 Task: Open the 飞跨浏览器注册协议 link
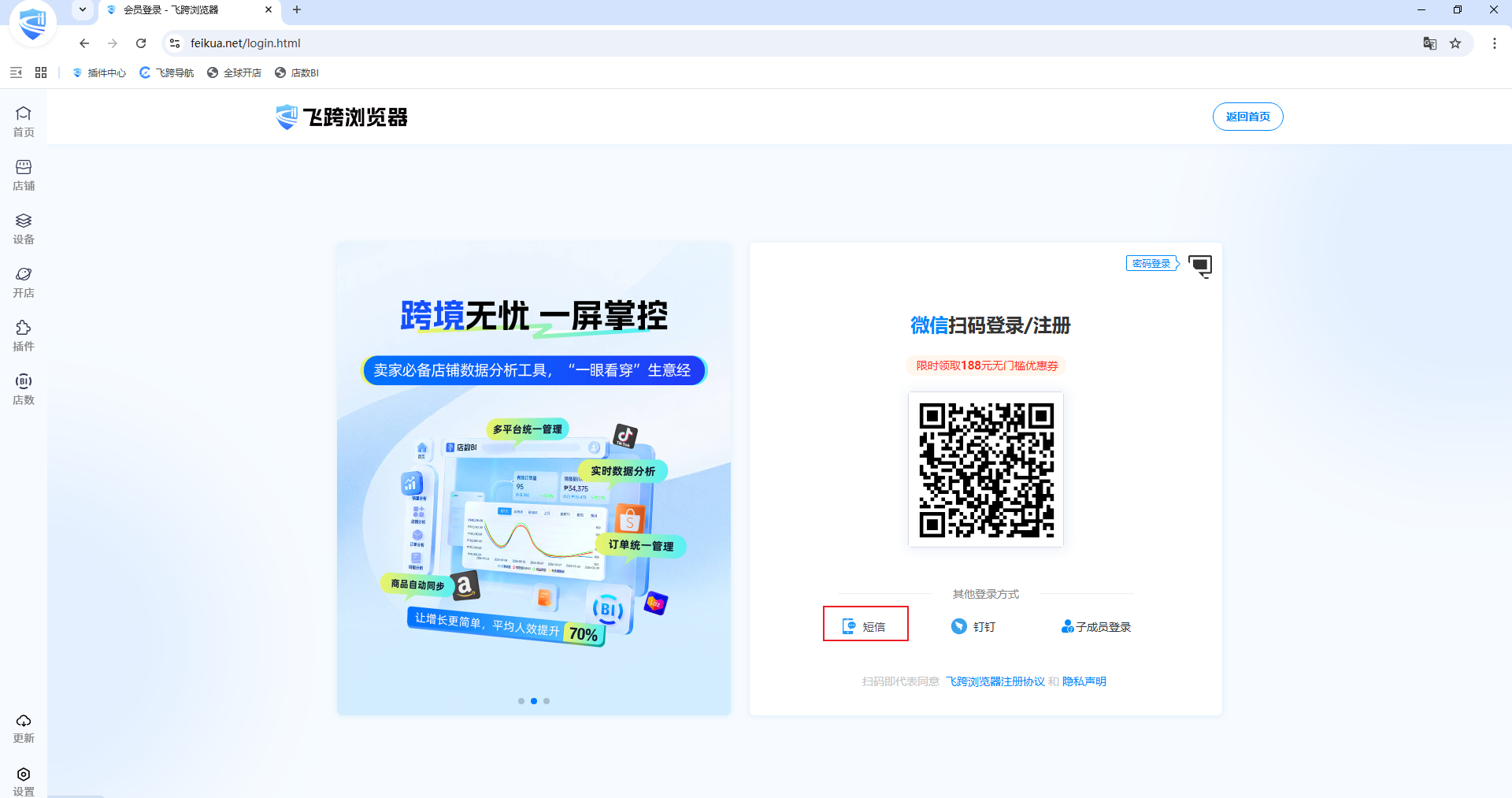click(x=995, y=681)
